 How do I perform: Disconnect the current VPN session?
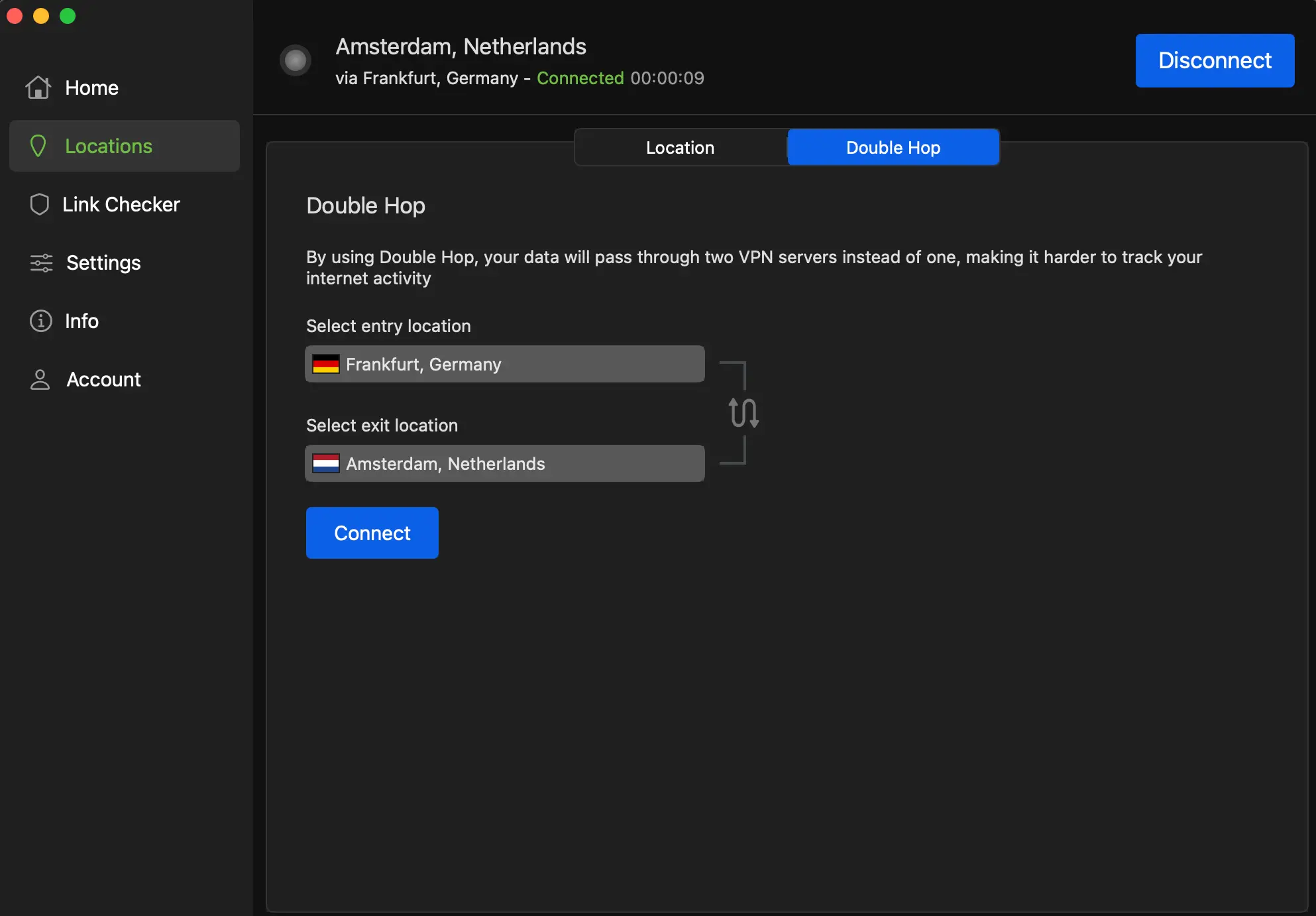[1215, 60]
